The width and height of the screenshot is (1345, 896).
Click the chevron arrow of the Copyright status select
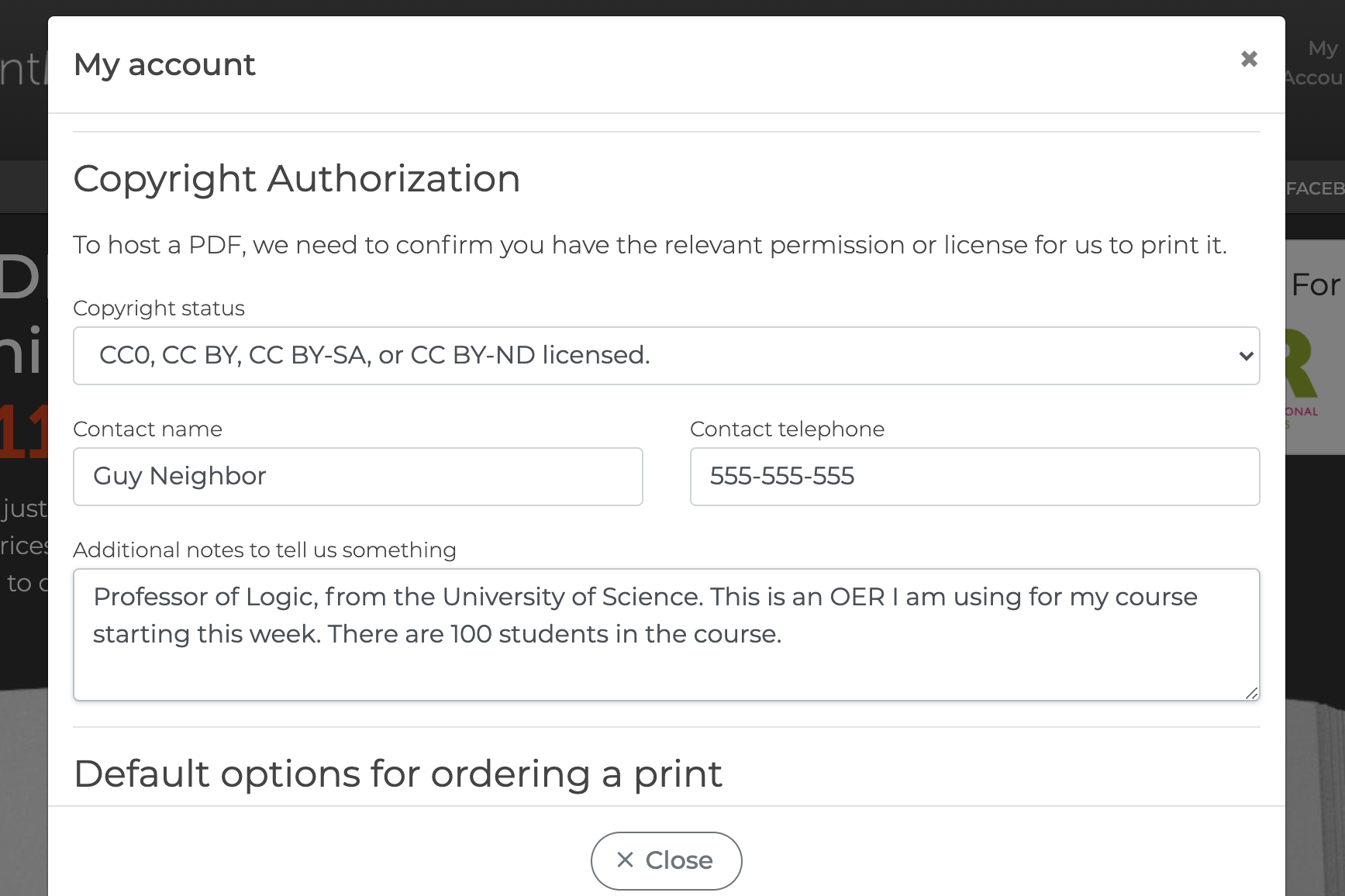tap(1245, 356)
